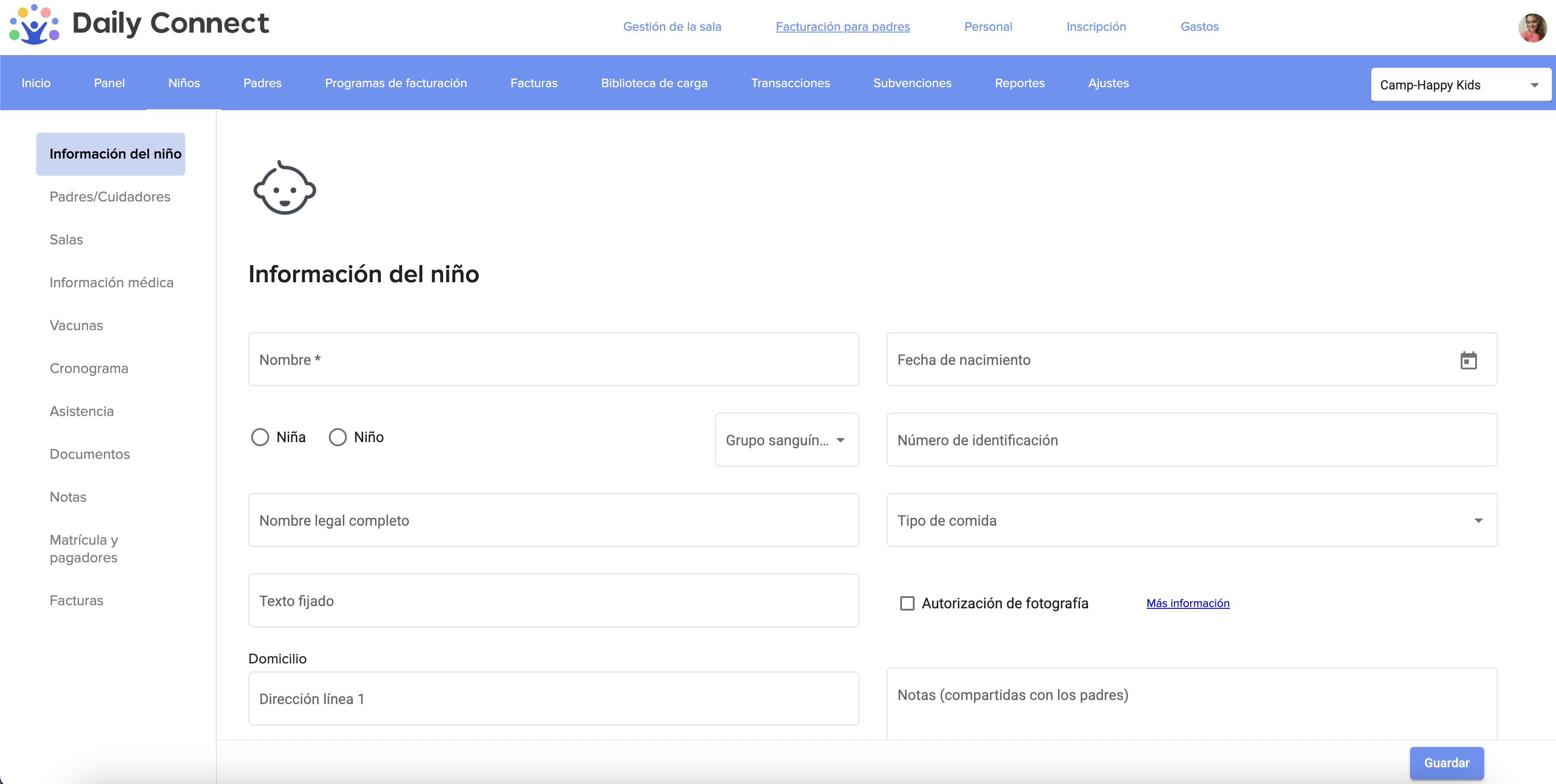Viewport: 1556px width, 784px height.
Task: Open Información médica in the sidebar
Action: coord(111,282)
